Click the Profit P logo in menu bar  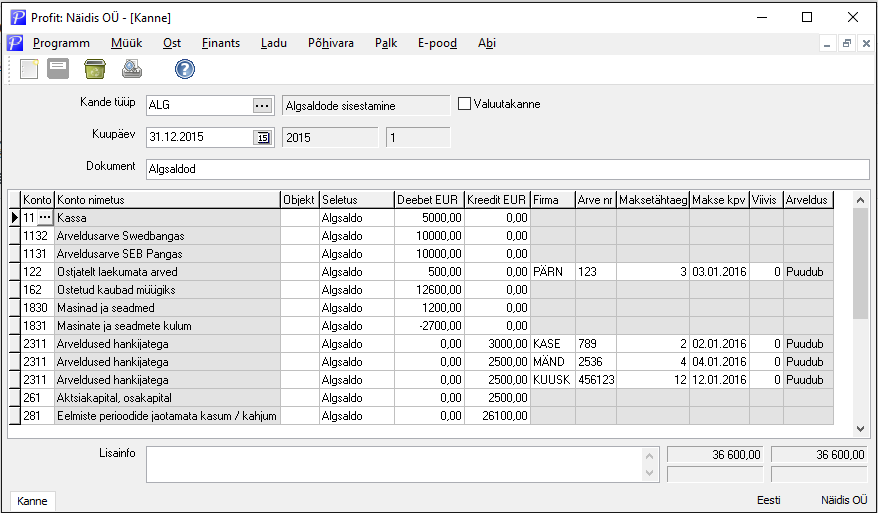point(15,43)
